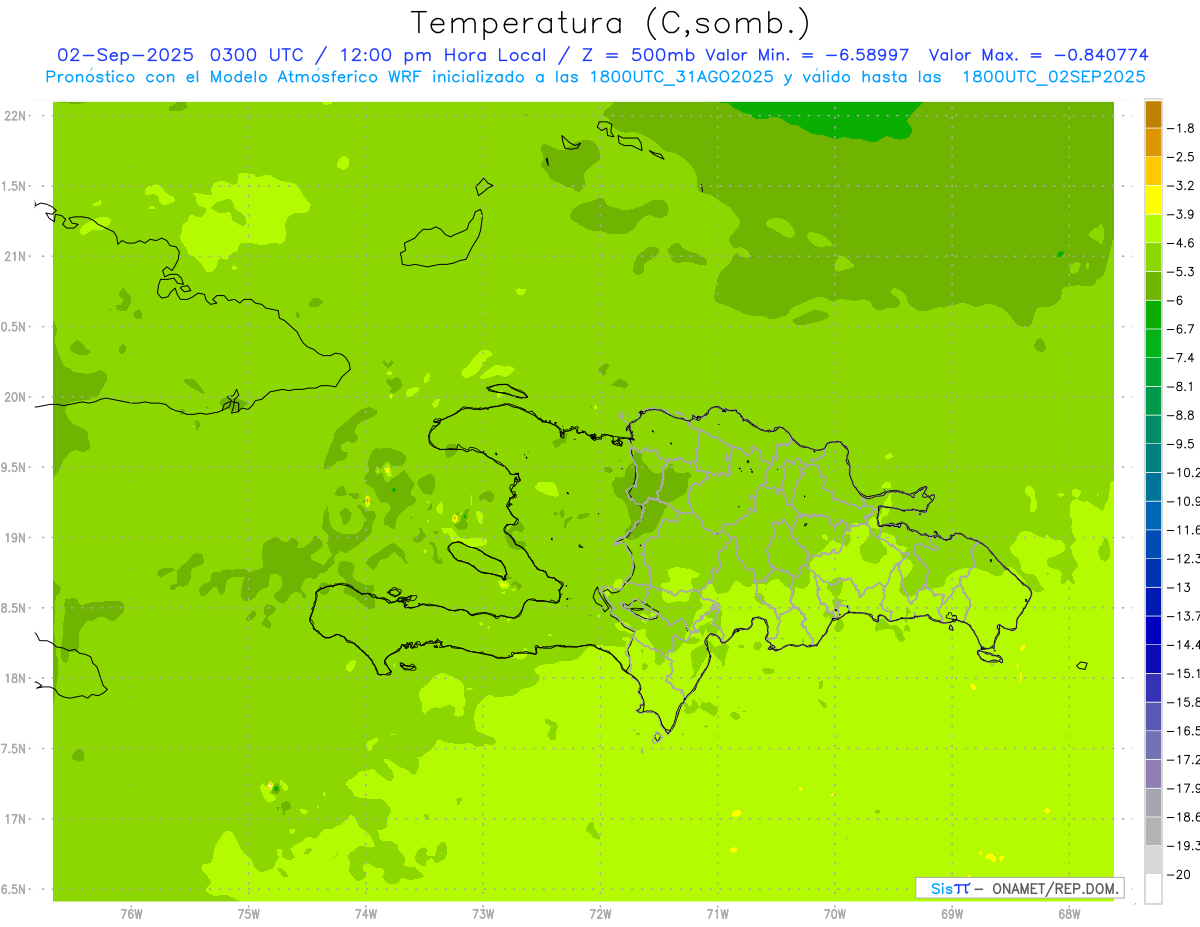The height and width of the screenshot is (927, 1200).
Task: Click the '-20' colorbar value
Action: point(1178,874)
